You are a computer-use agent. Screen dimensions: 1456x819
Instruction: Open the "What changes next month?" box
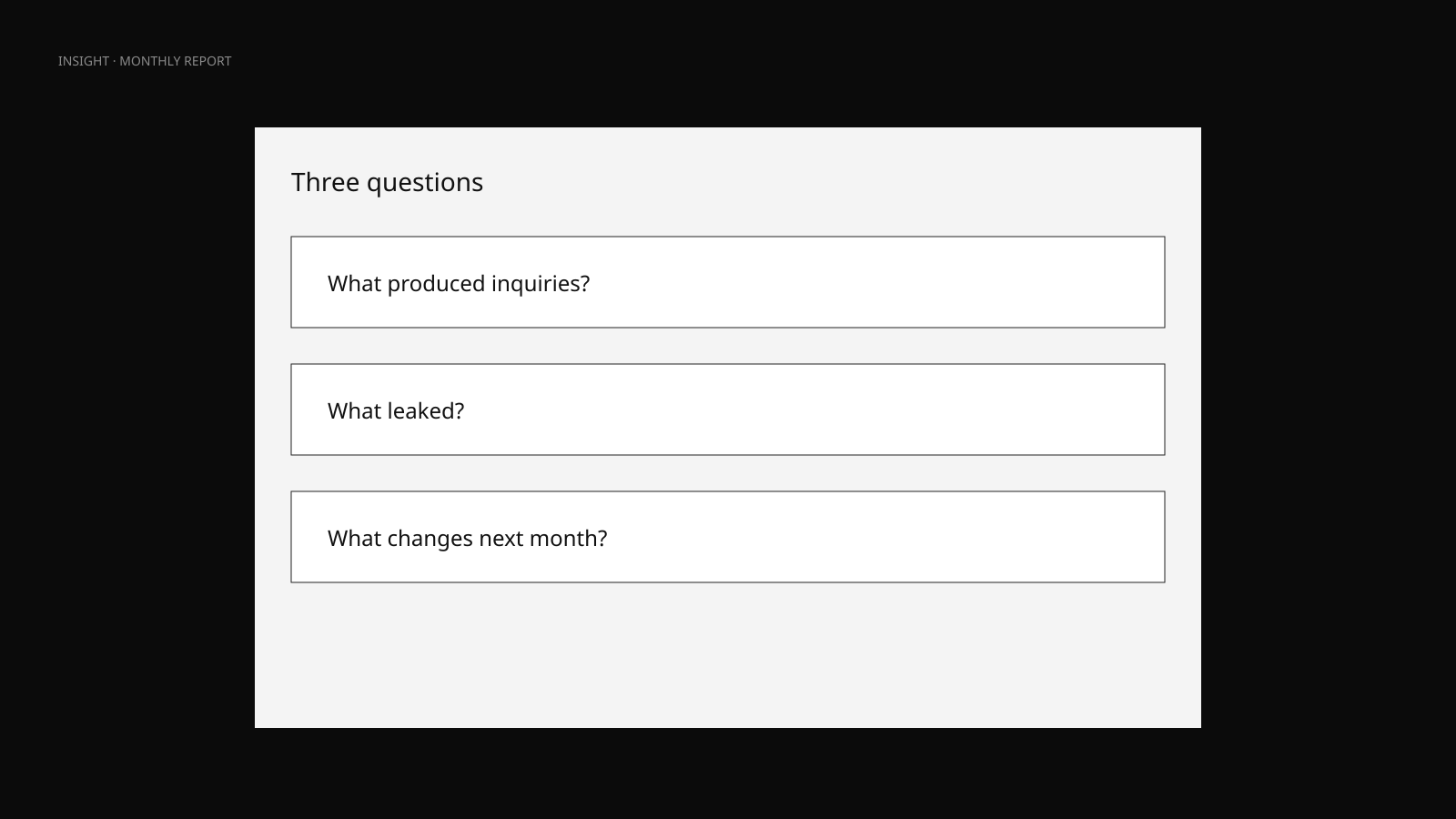728,537
